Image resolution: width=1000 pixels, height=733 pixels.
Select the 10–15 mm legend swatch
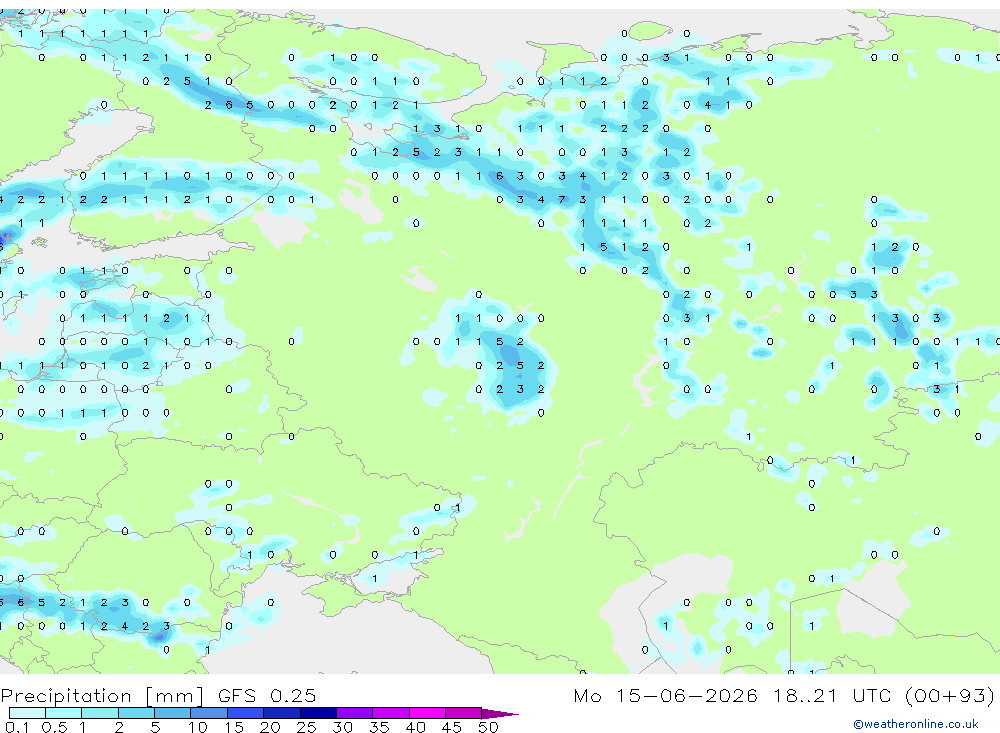(x=209, y=713)
